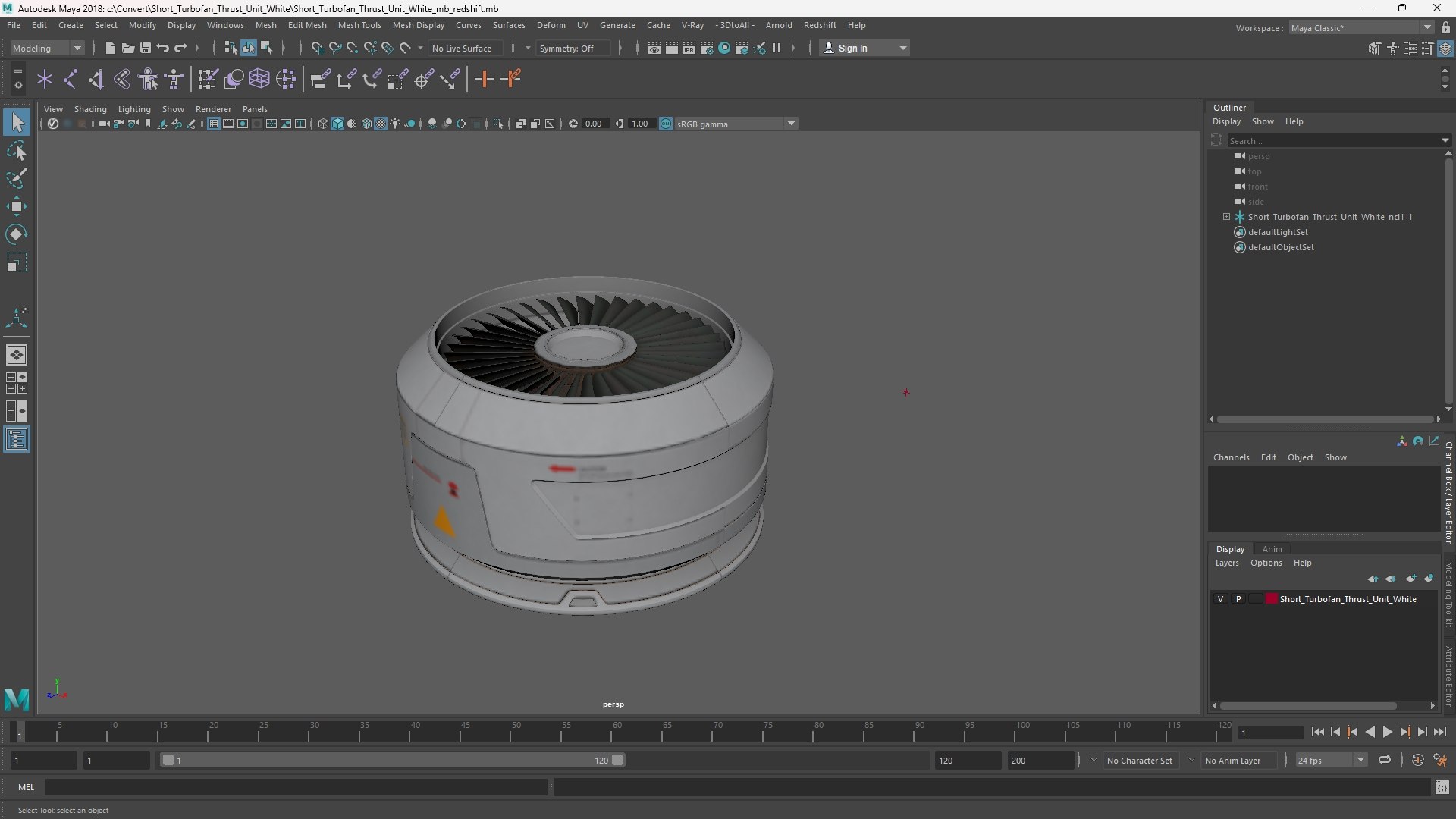This screenshot has height=819, width=1456.
Task: Redo the action via toolbar arrow
Action: click(x=180, y=48)
